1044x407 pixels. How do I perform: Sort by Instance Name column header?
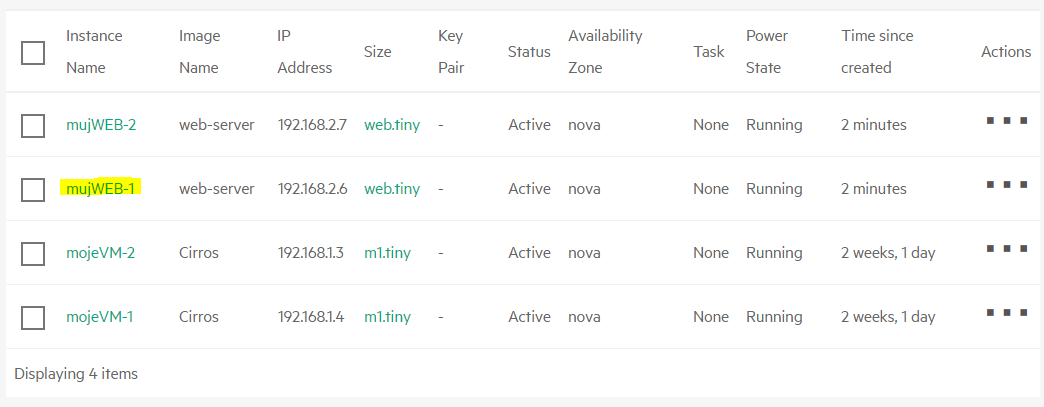point(94,51)
